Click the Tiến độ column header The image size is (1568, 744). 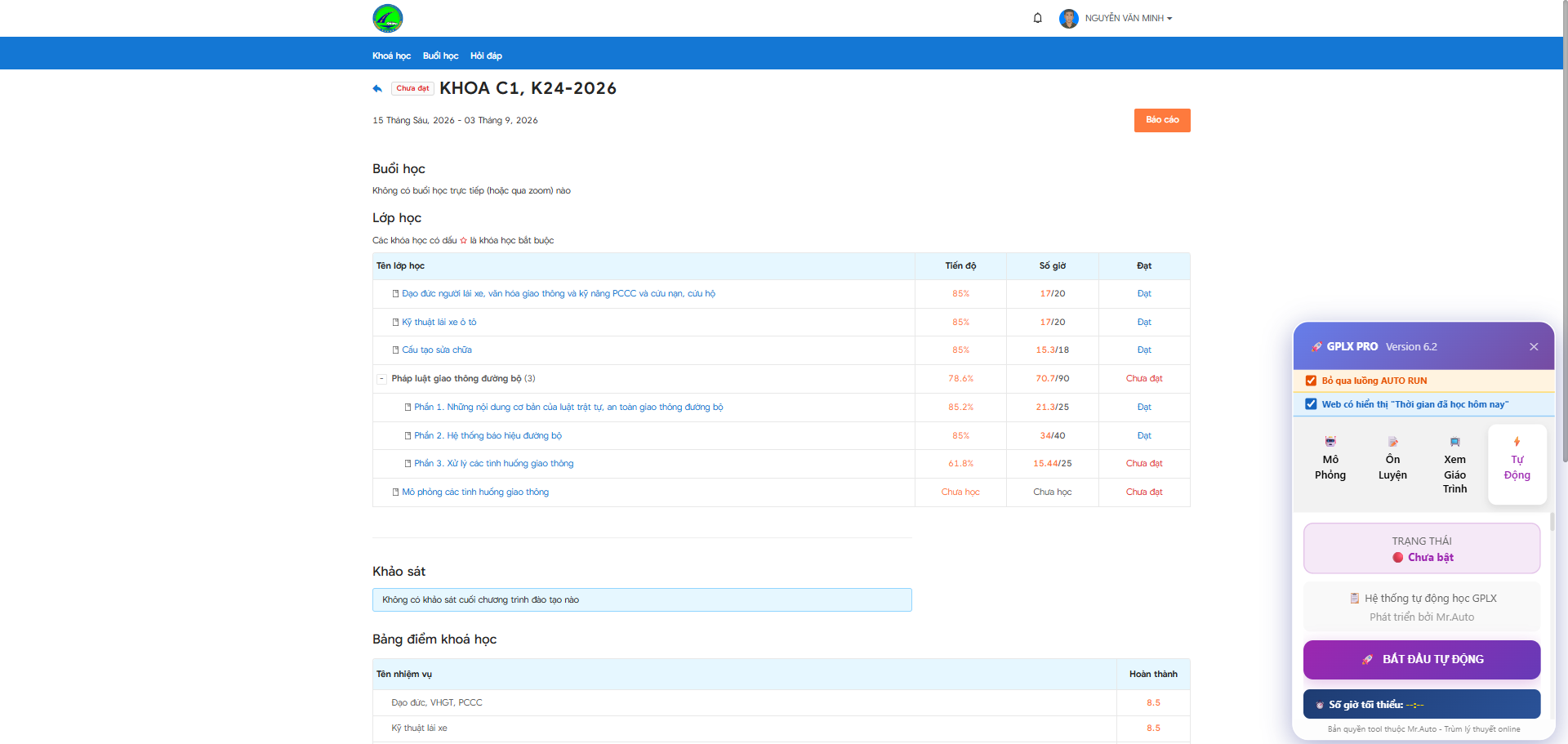[x=960, y=266]
